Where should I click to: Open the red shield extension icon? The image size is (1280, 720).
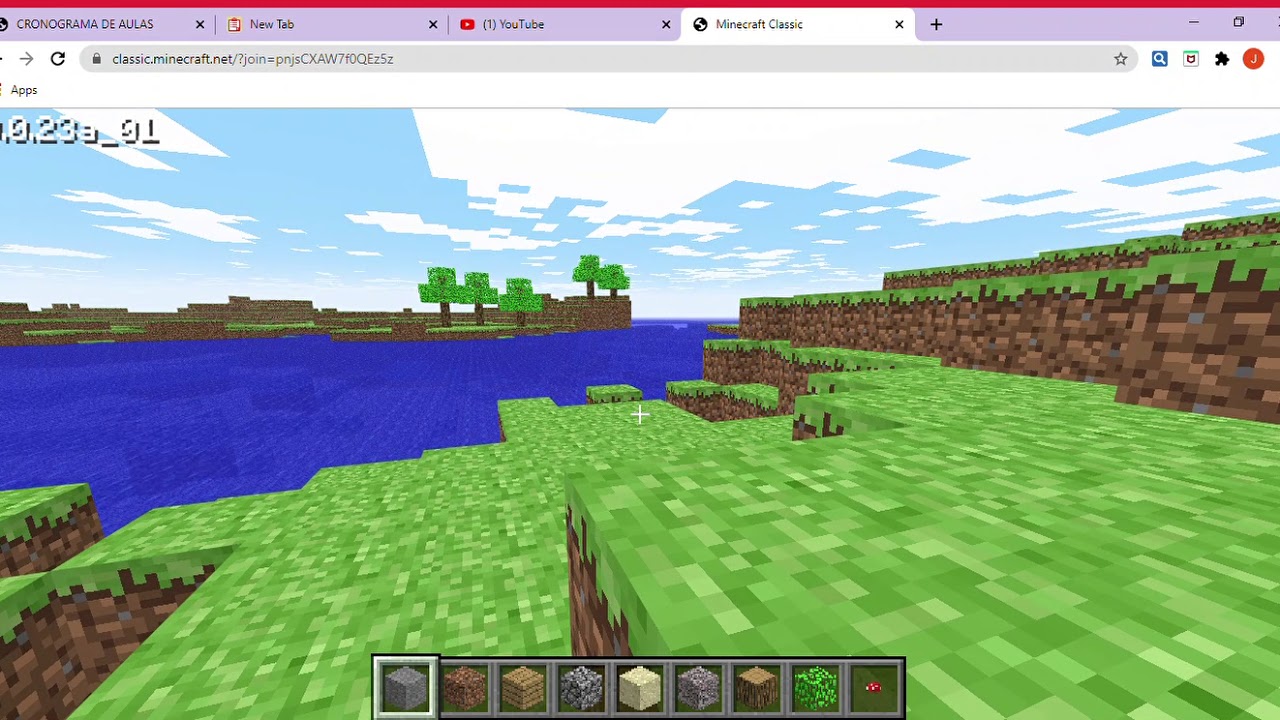pyautogui.click(x=1190, y=59)
